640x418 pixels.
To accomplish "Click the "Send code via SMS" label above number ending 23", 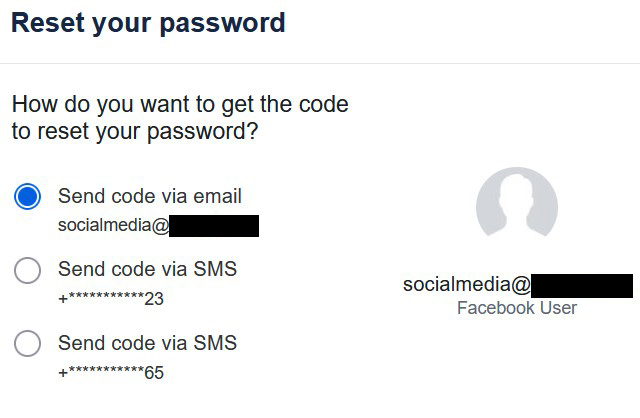I will click(147, 269).
